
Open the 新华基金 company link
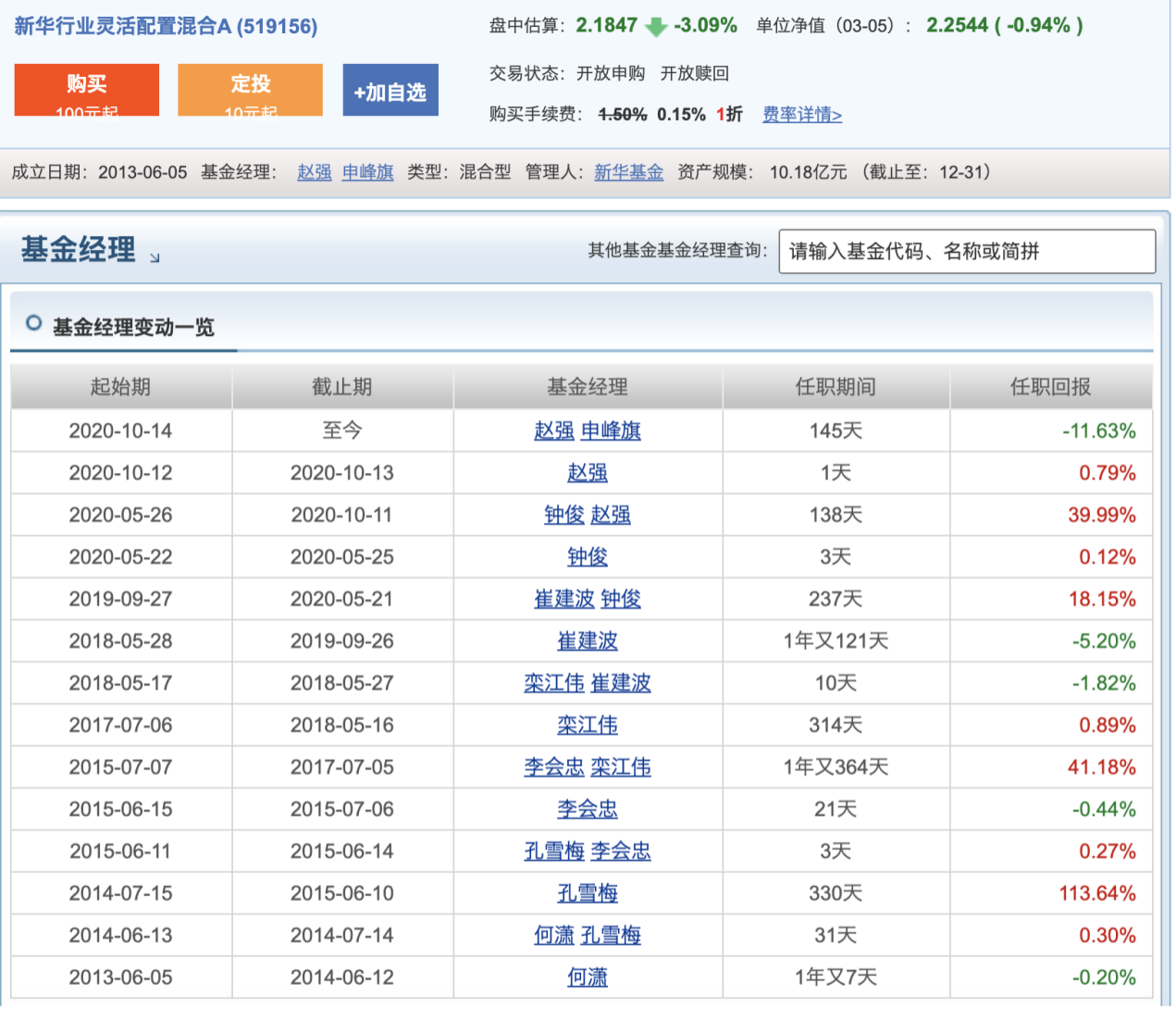(629, 172)
